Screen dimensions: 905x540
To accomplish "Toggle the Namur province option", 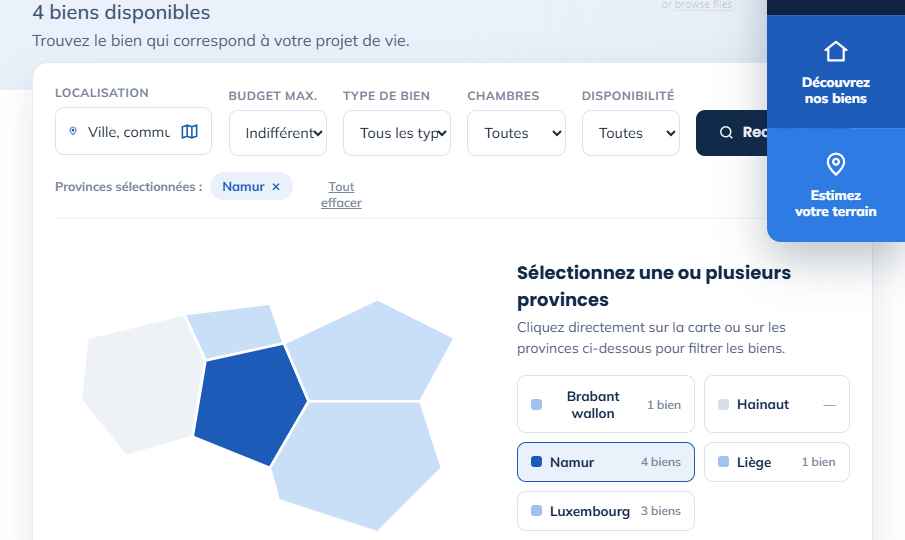I will [605, 462].
